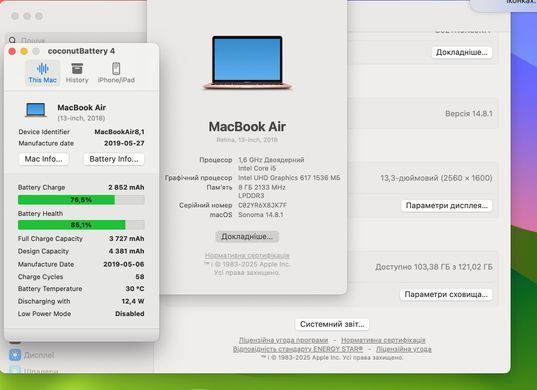Switch to the iPhone/iPad tab
This screenshot has height=390, width=537.
[116, 73]
